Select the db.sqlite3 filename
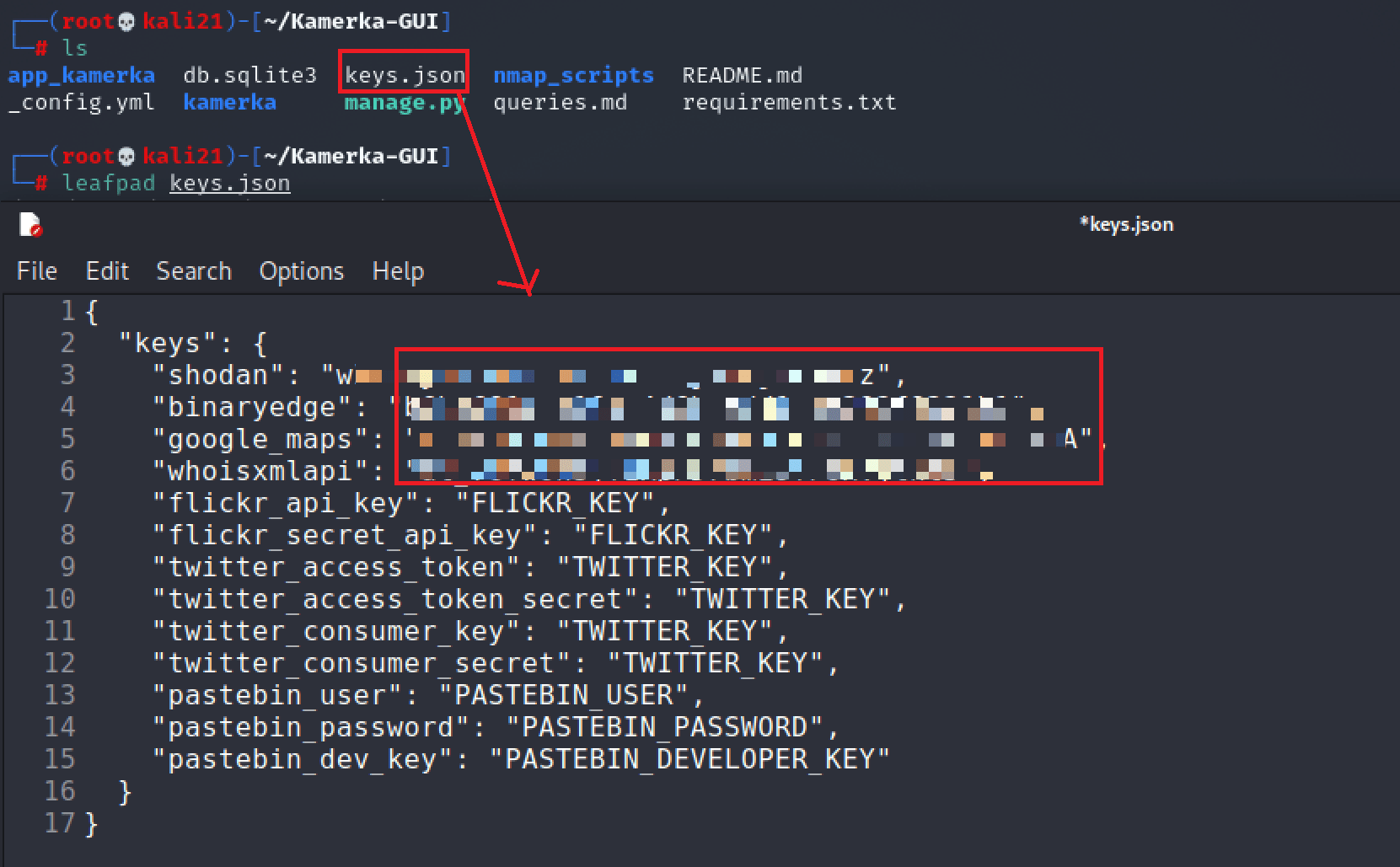This screenshot has height=867, width=1400. (249, 75)
